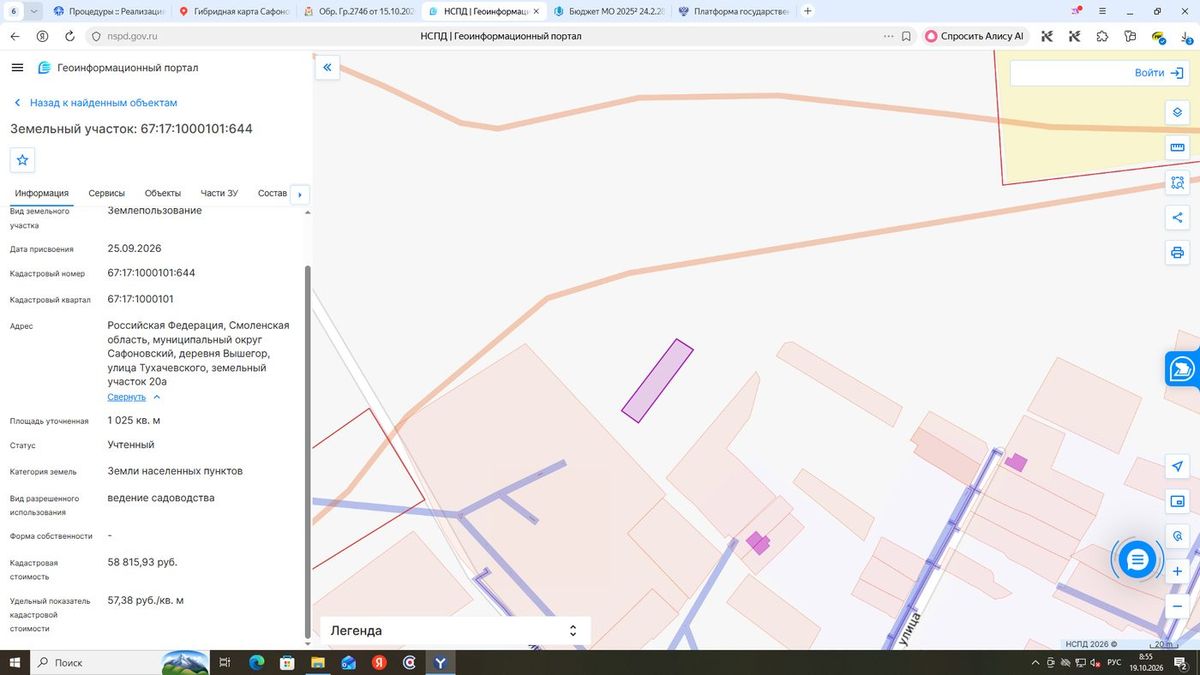Zoom in the map with plus
1200x675 pixels.
(x=1178, y=571)
